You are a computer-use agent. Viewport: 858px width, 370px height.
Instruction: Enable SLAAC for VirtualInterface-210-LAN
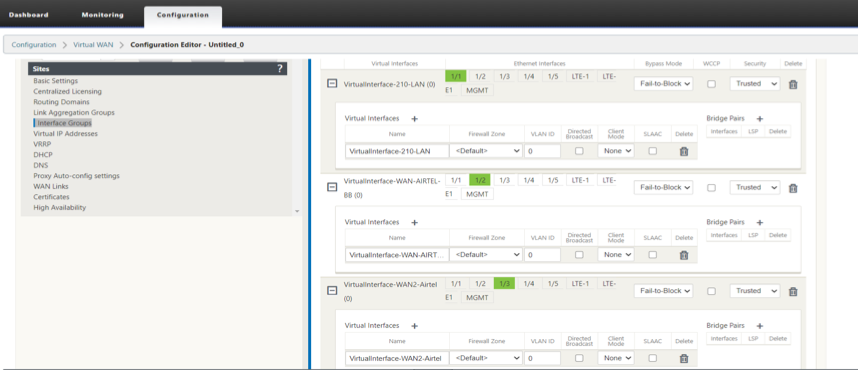653,151
